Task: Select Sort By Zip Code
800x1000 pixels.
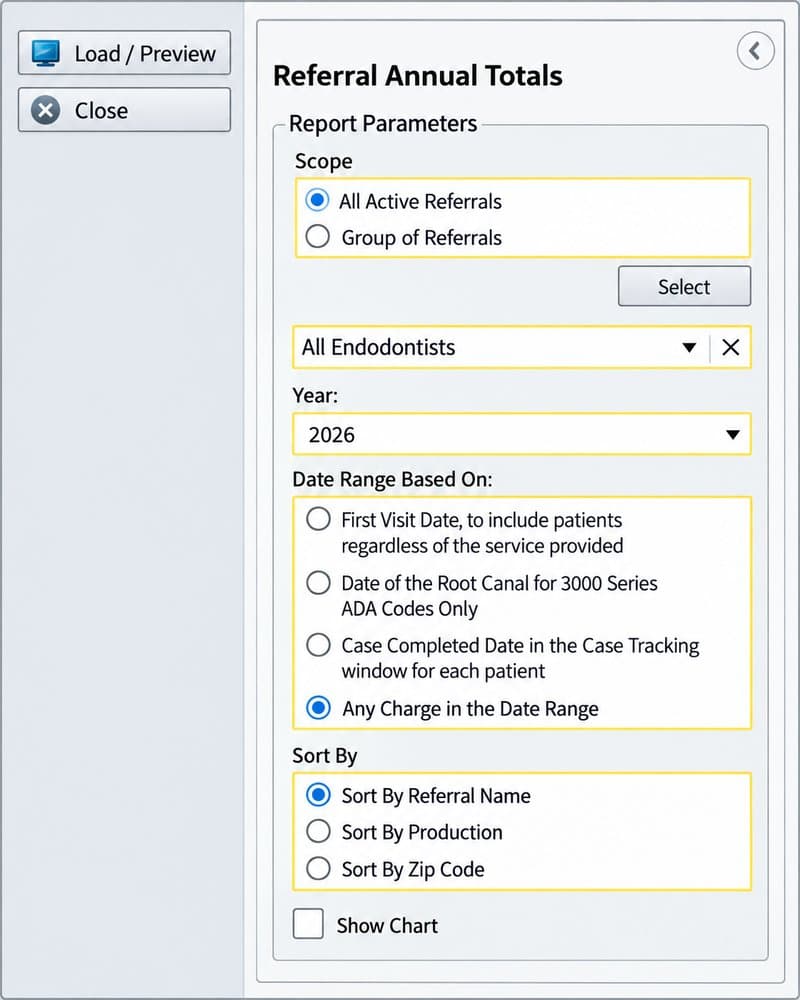Action: [x=318, y=869]
